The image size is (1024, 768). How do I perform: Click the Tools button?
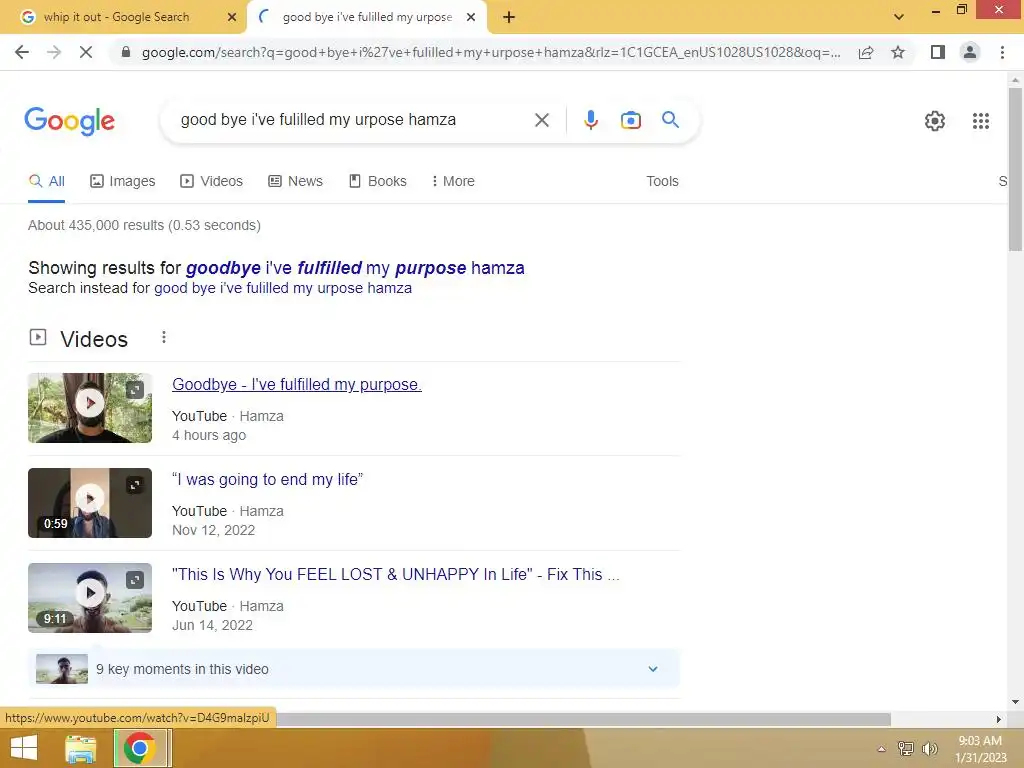(x=662, y=181)
